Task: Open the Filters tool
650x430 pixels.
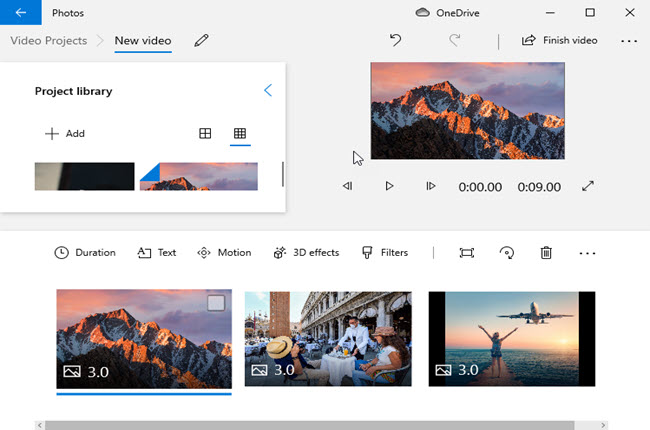Action: click(384, 253)
